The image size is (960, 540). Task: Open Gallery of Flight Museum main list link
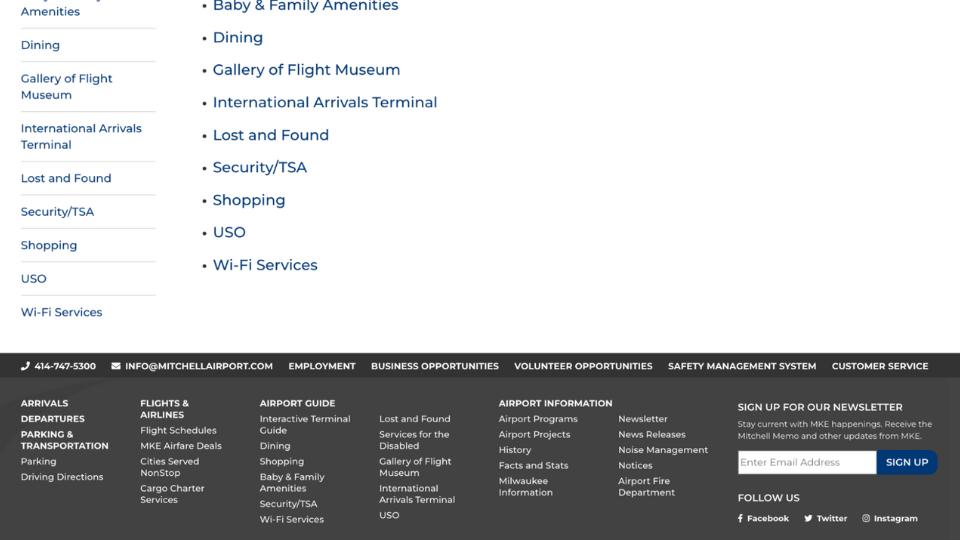tap(306, 70)
